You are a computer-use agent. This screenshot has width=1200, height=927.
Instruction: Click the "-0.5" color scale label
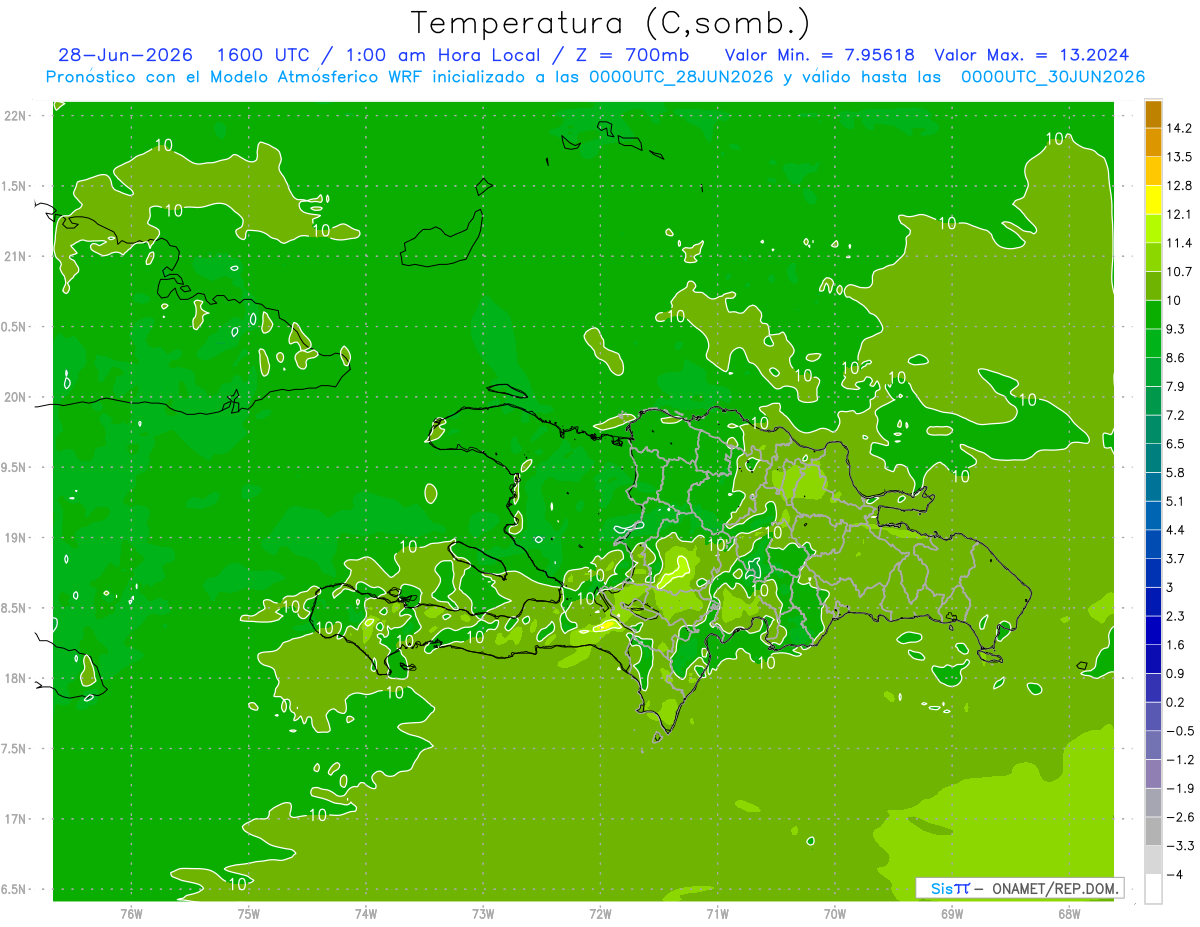pyautogui.click(x=1179, y=731)
